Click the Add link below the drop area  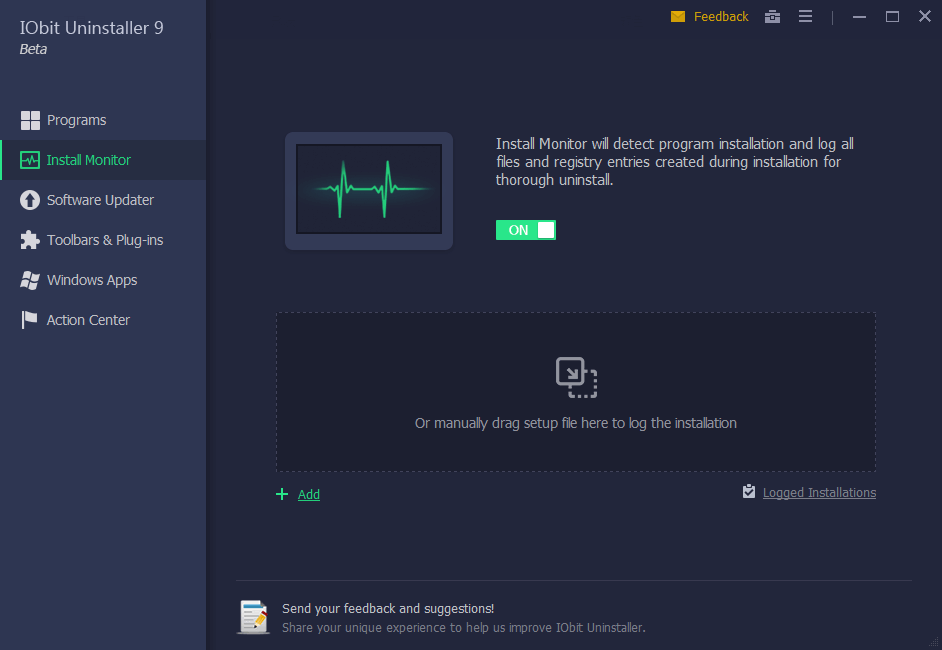[308, 494]
